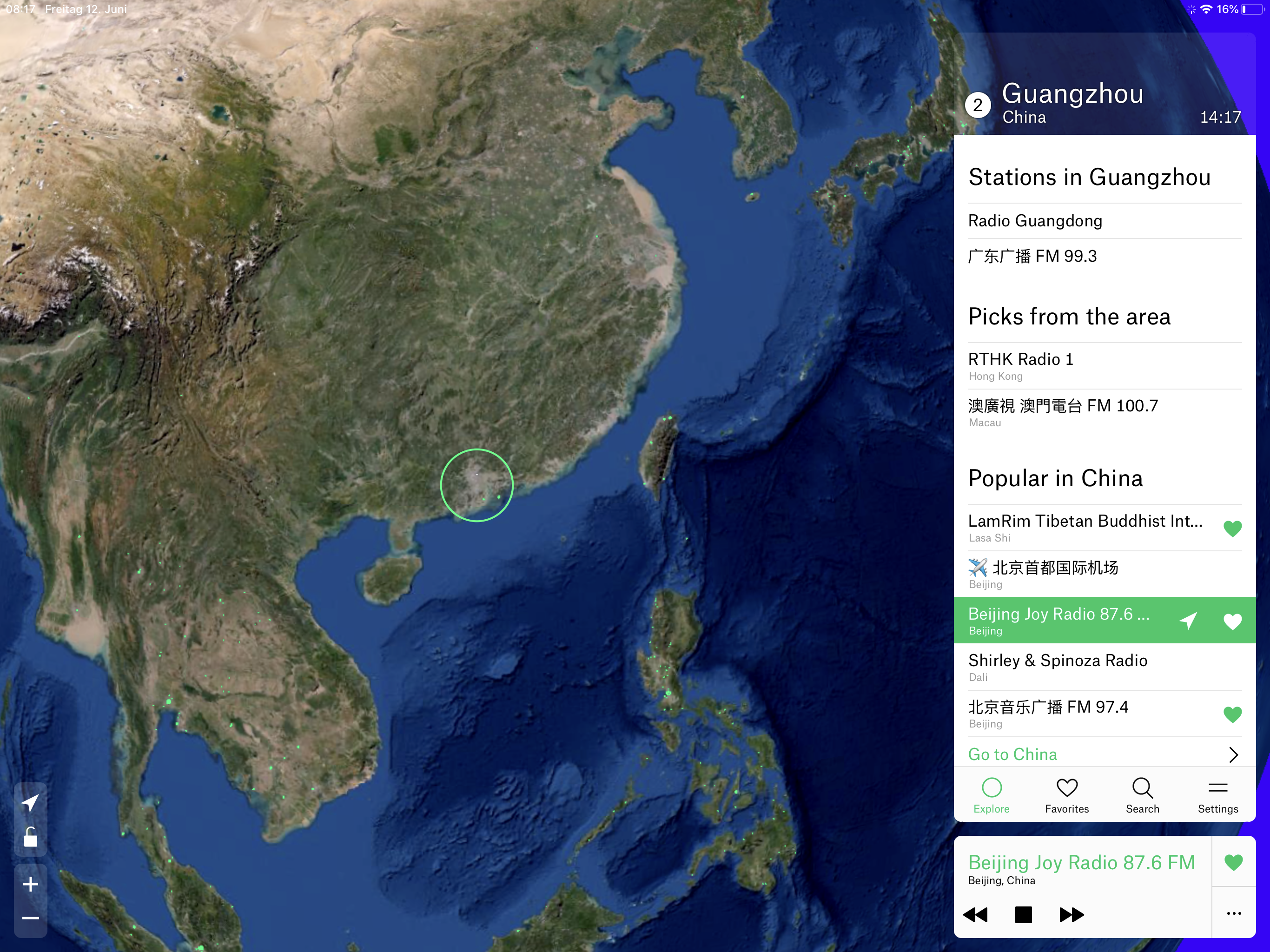This screenshot has width=1270, height=952.
Task: Open the Settings tab
Action: tap(1217, 795)
